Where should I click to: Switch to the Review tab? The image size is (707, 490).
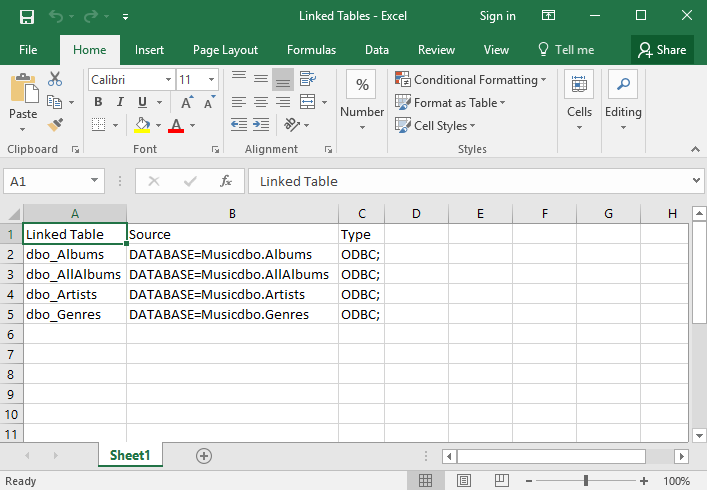[x=436, y=50]
